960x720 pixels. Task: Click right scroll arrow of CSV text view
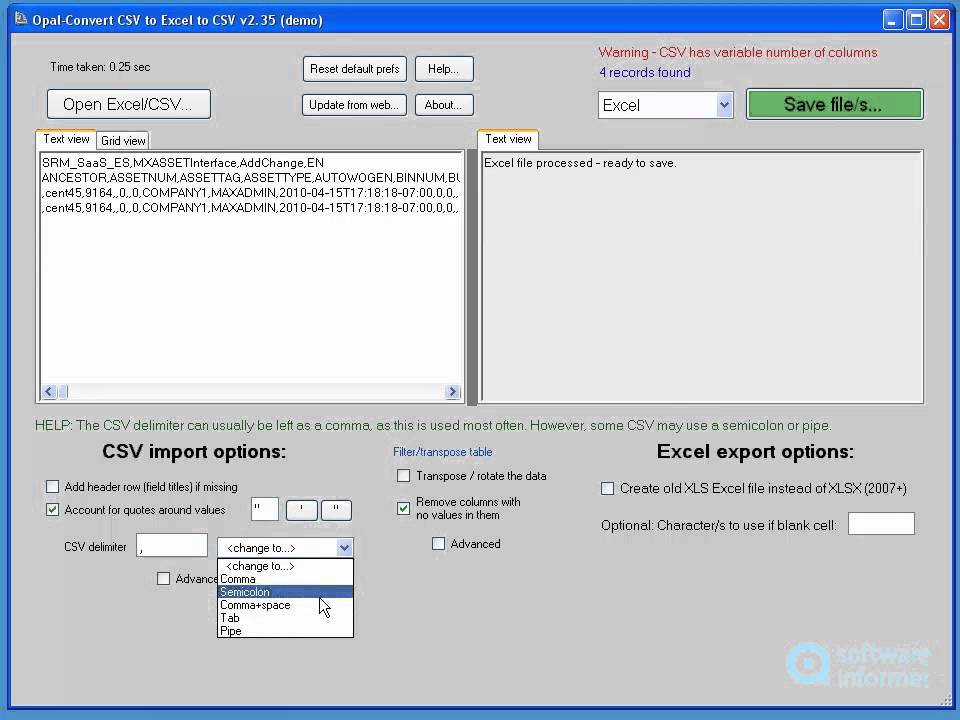click(452, 391)
